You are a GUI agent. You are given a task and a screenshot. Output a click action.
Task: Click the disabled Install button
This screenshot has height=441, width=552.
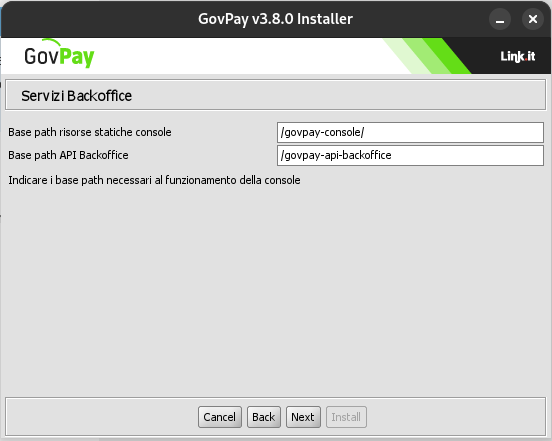(346, 417)
